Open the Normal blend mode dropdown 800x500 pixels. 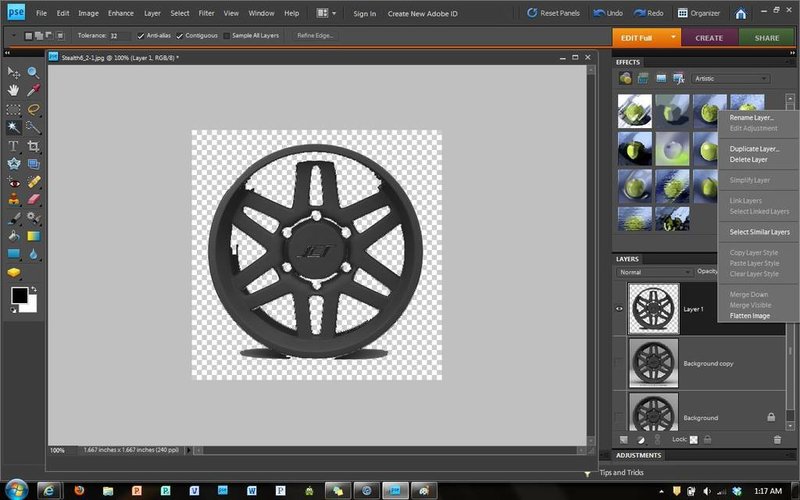click(654, 272)
